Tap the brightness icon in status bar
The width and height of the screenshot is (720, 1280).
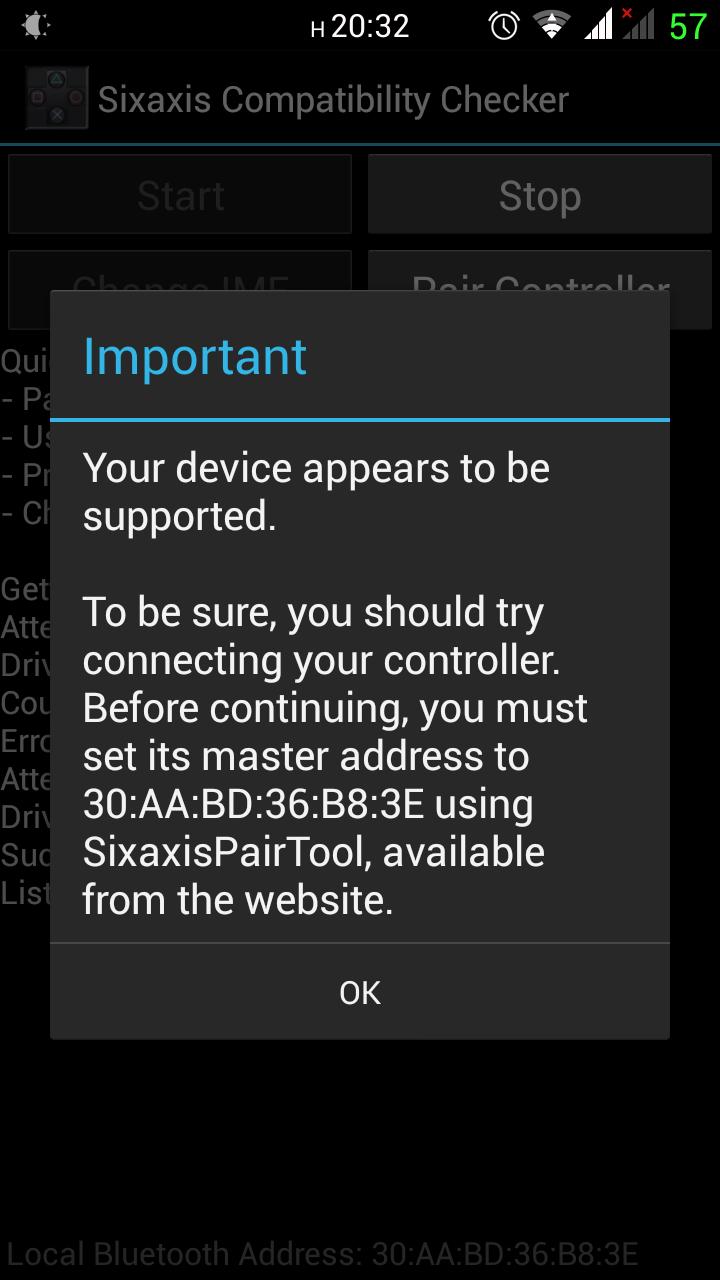[x=35, y=25]
